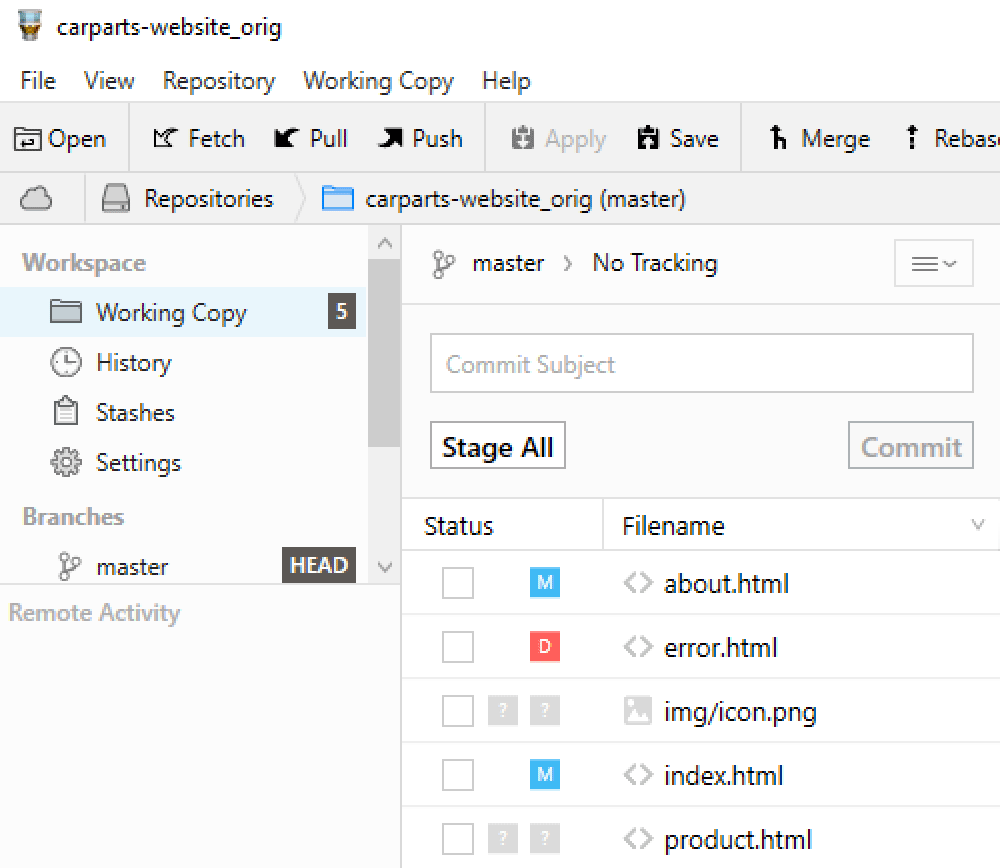Screen dimensions: 1000x868
Task: Tick the checkbox for index.html
Action: coord(457,774)
